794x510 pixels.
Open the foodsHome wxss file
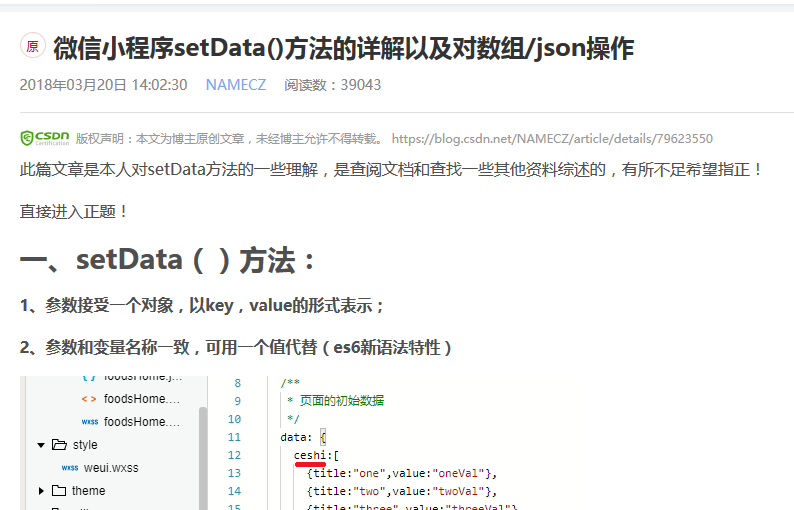pos(142,422)
